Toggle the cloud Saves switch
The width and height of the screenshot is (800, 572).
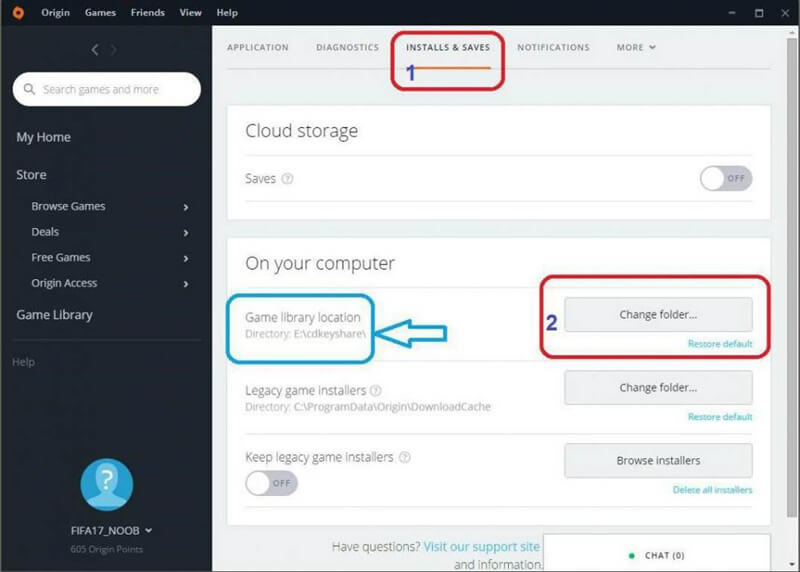click(x=726, y=179)
